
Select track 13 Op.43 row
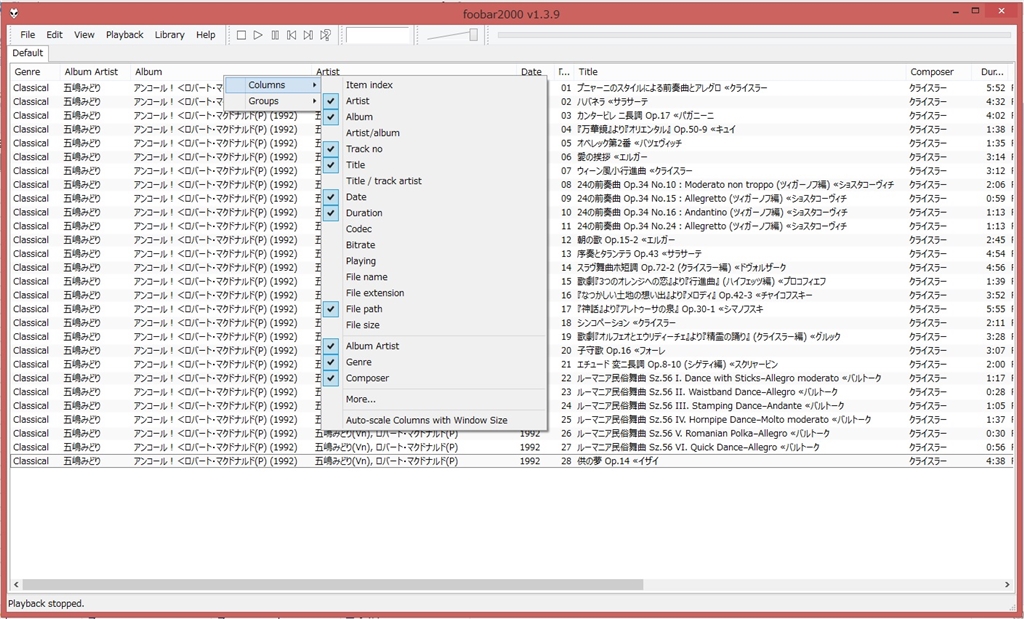tap(511, 253)
